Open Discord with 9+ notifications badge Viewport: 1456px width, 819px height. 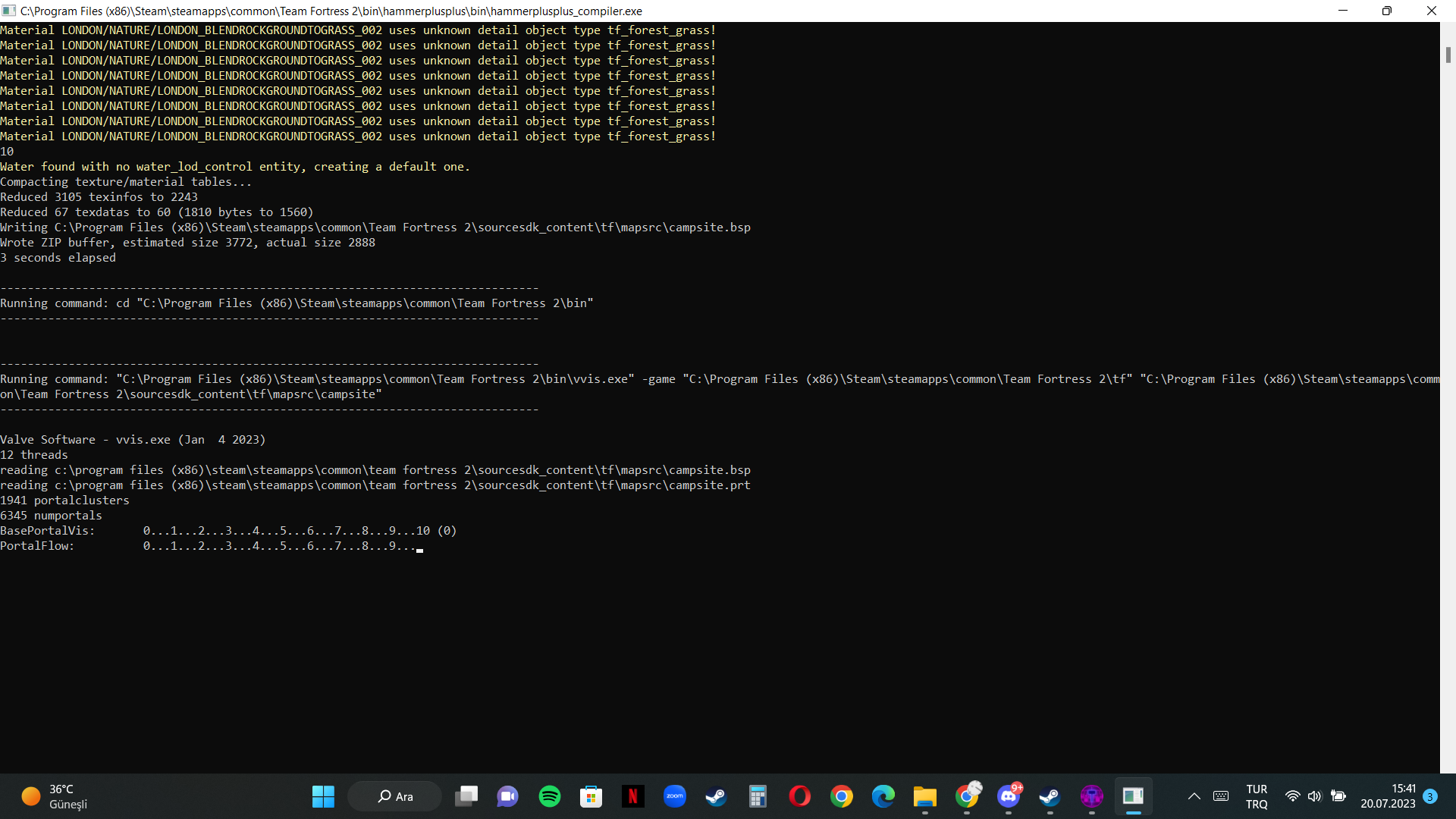point(1009,796)
